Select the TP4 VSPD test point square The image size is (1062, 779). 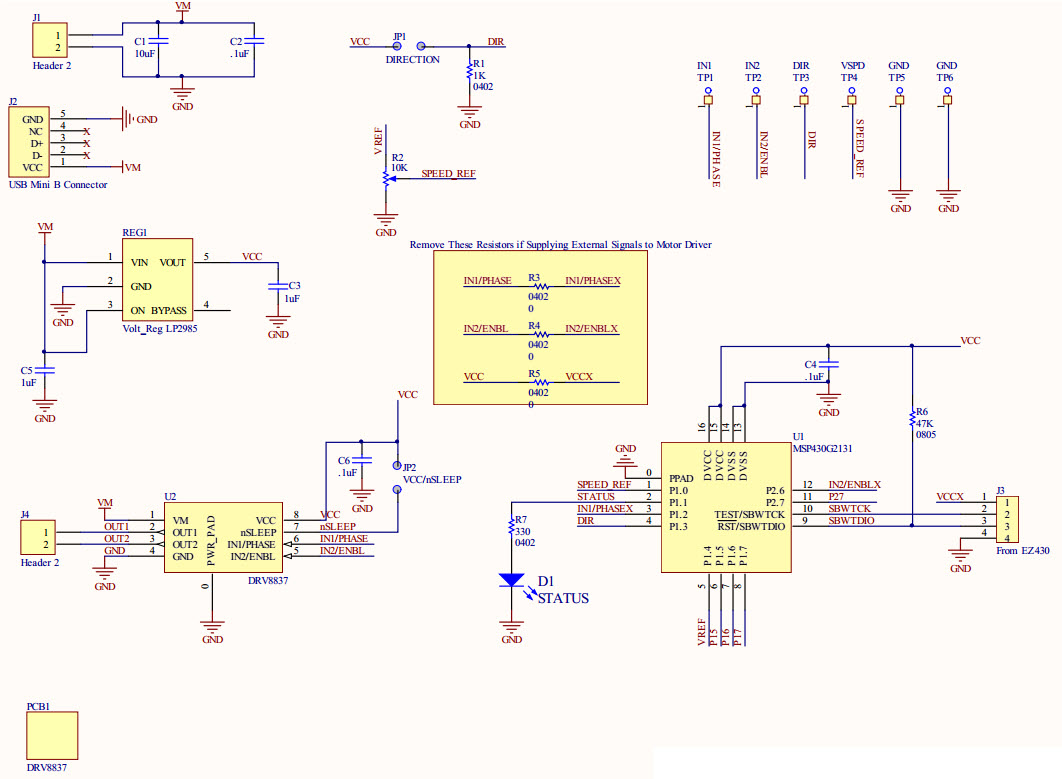[x=852, y=99]
